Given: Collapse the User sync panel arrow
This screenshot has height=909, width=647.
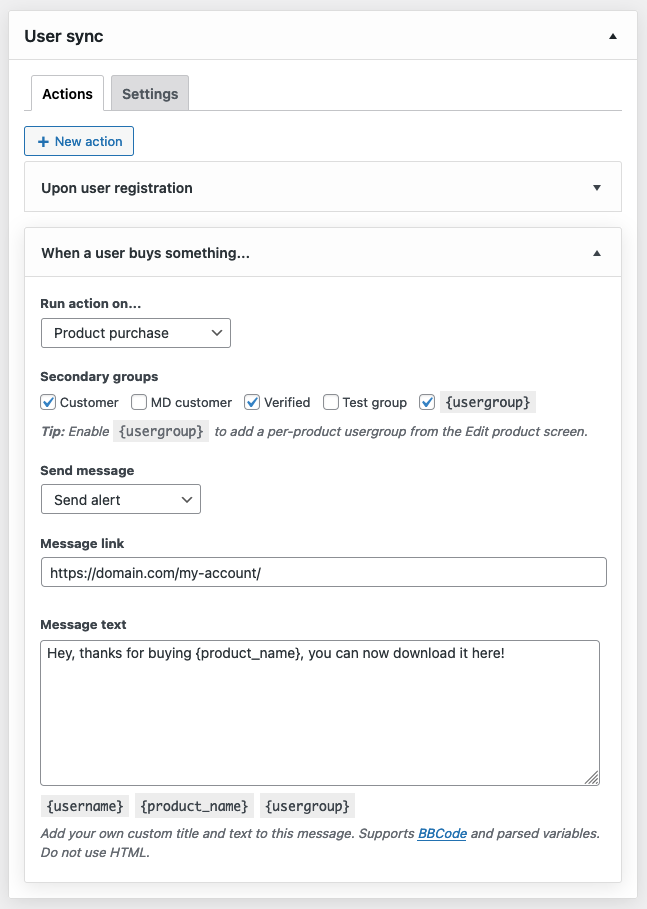Looking at the screenshot, I should click(x=612, y=37).
